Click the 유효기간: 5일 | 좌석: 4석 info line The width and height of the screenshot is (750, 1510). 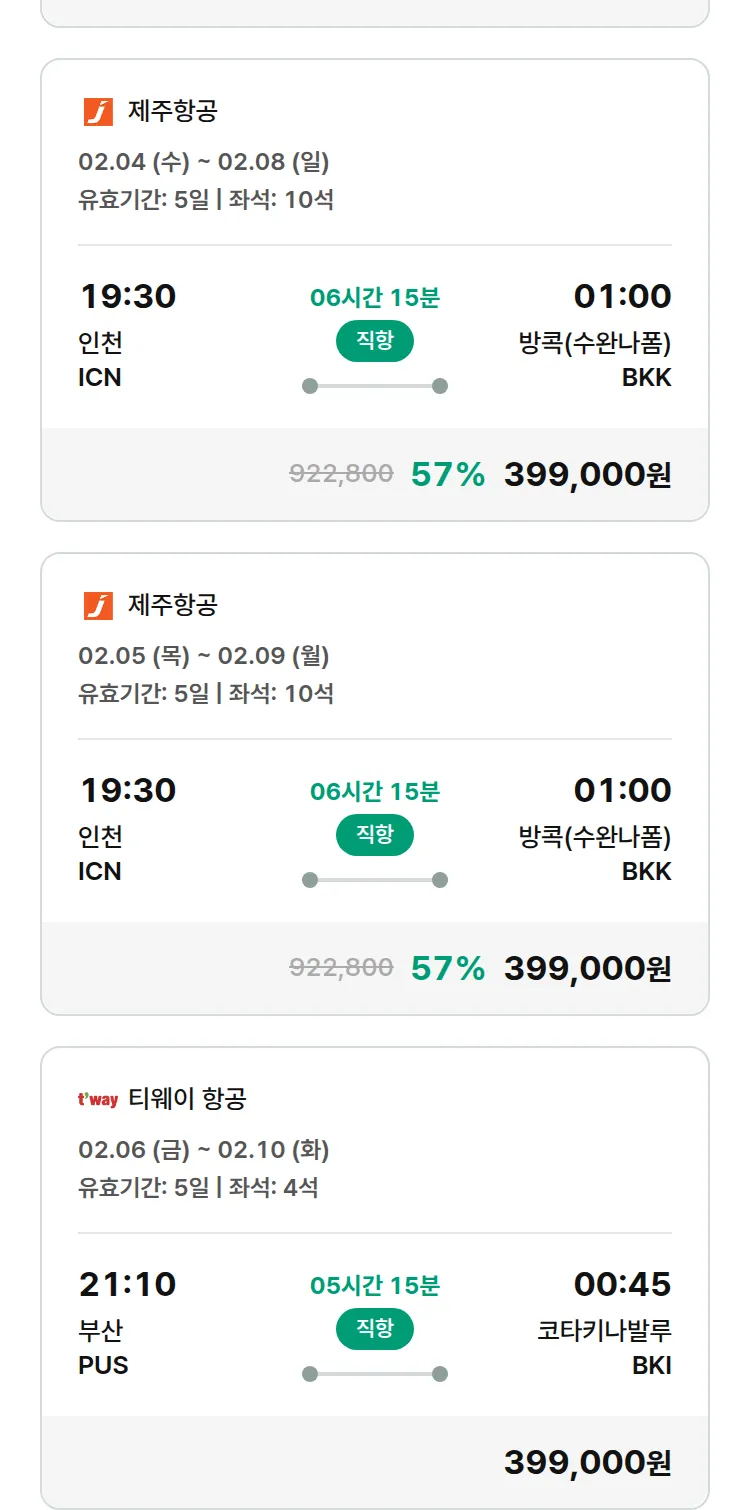198,1188
